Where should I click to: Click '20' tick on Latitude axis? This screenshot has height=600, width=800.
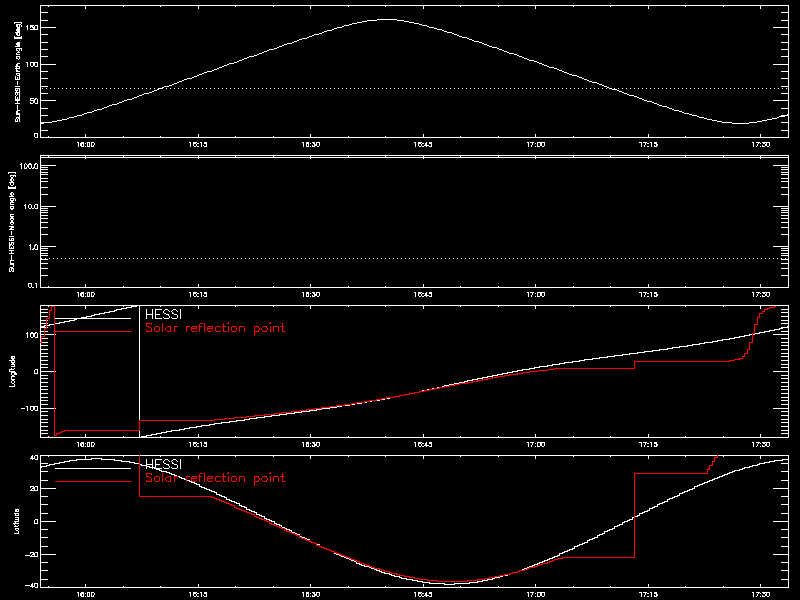click(34, 489)
